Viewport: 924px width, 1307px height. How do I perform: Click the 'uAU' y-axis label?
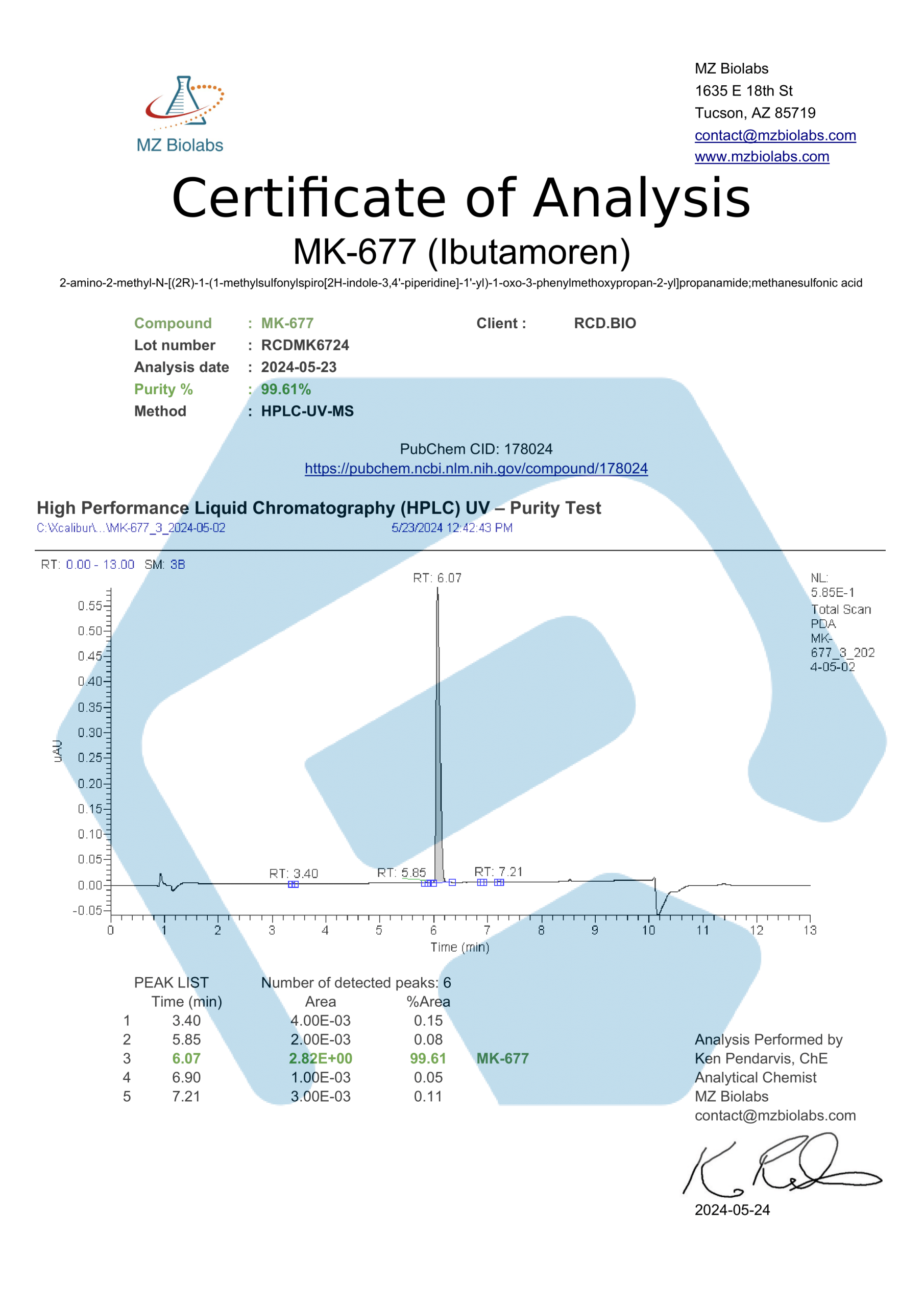tap(57, 752)
